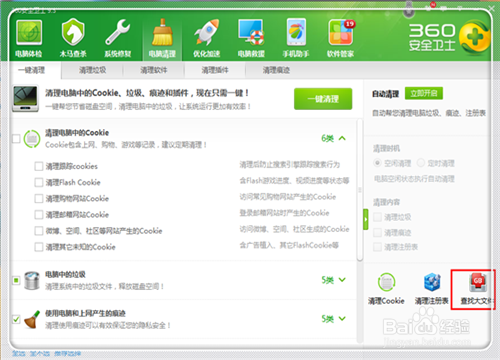The height and width of the screenshot is (360, 500).
Task: Close the 360 window with X
Action: [x=492, y=8]
